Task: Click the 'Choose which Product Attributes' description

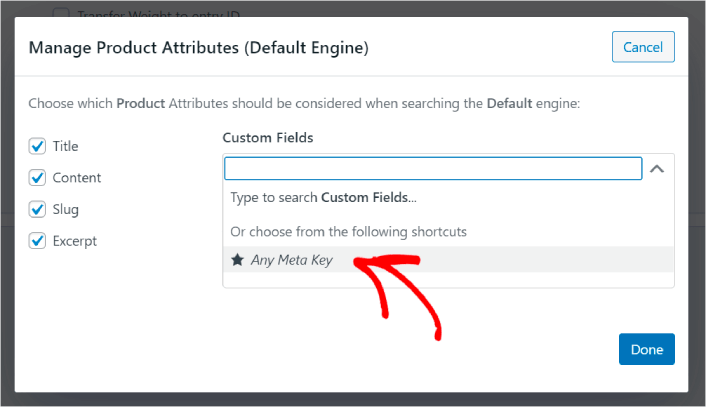Action: (304, 104)
